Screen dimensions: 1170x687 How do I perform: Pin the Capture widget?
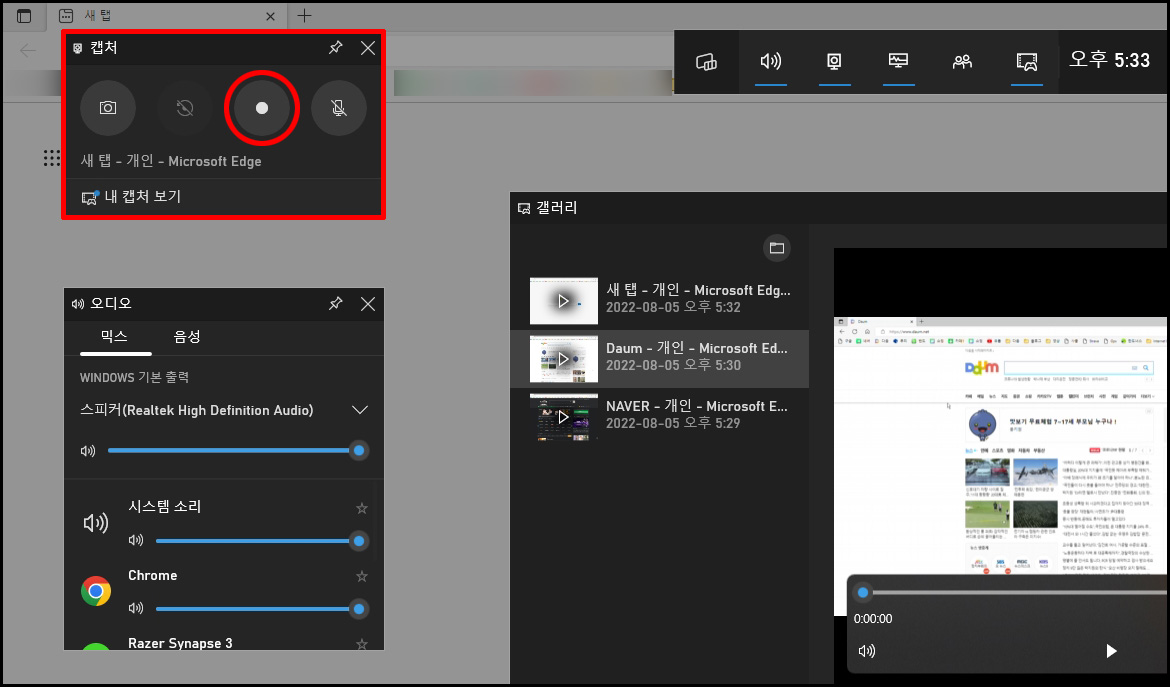(x=336, y=48)
